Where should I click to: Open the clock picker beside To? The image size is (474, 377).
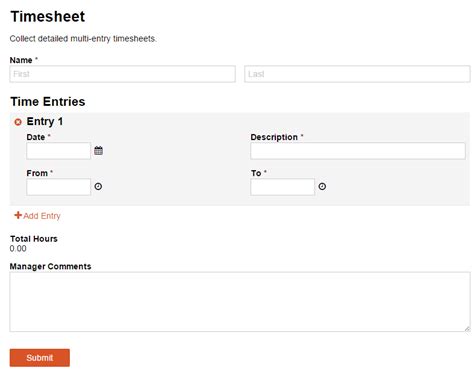point(322,186)
